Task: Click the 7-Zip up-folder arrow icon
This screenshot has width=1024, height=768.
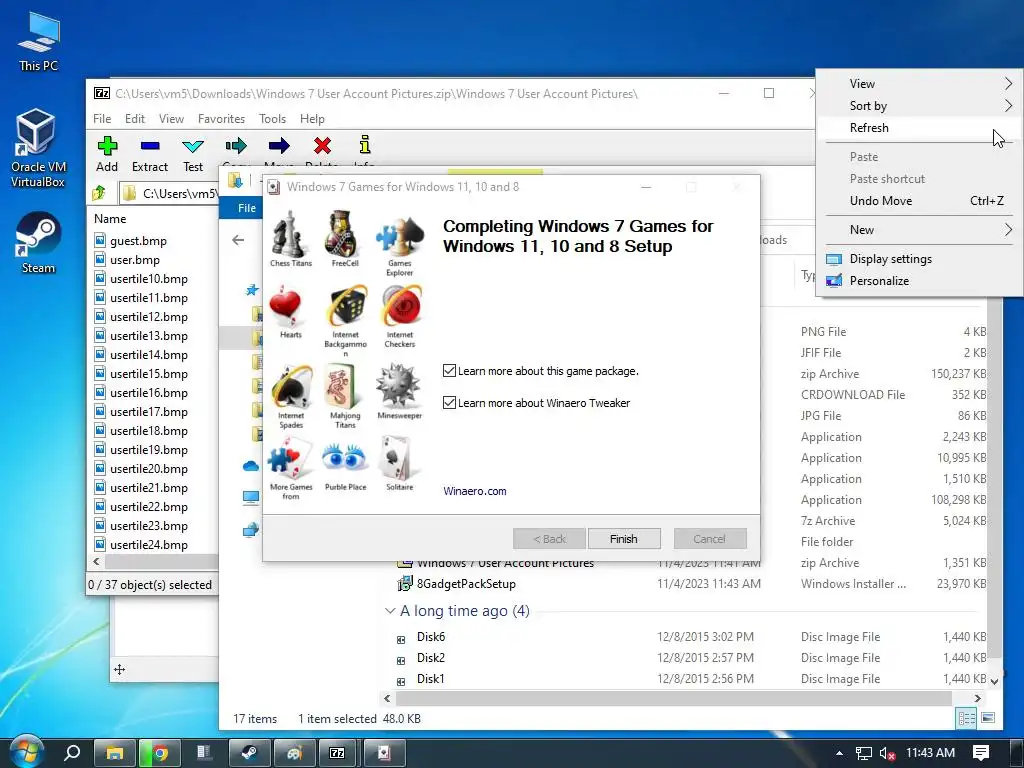Action: point(99,193)
